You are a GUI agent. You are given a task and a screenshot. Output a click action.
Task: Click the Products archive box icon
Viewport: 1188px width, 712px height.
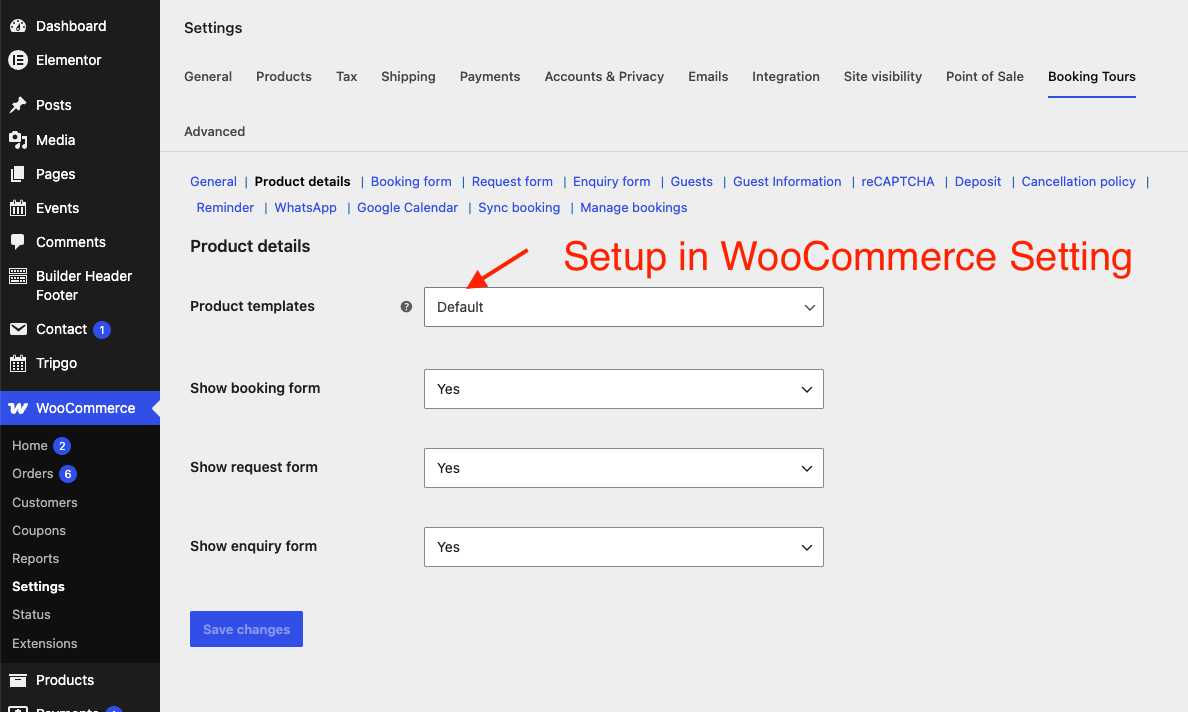tap(18, 679)
